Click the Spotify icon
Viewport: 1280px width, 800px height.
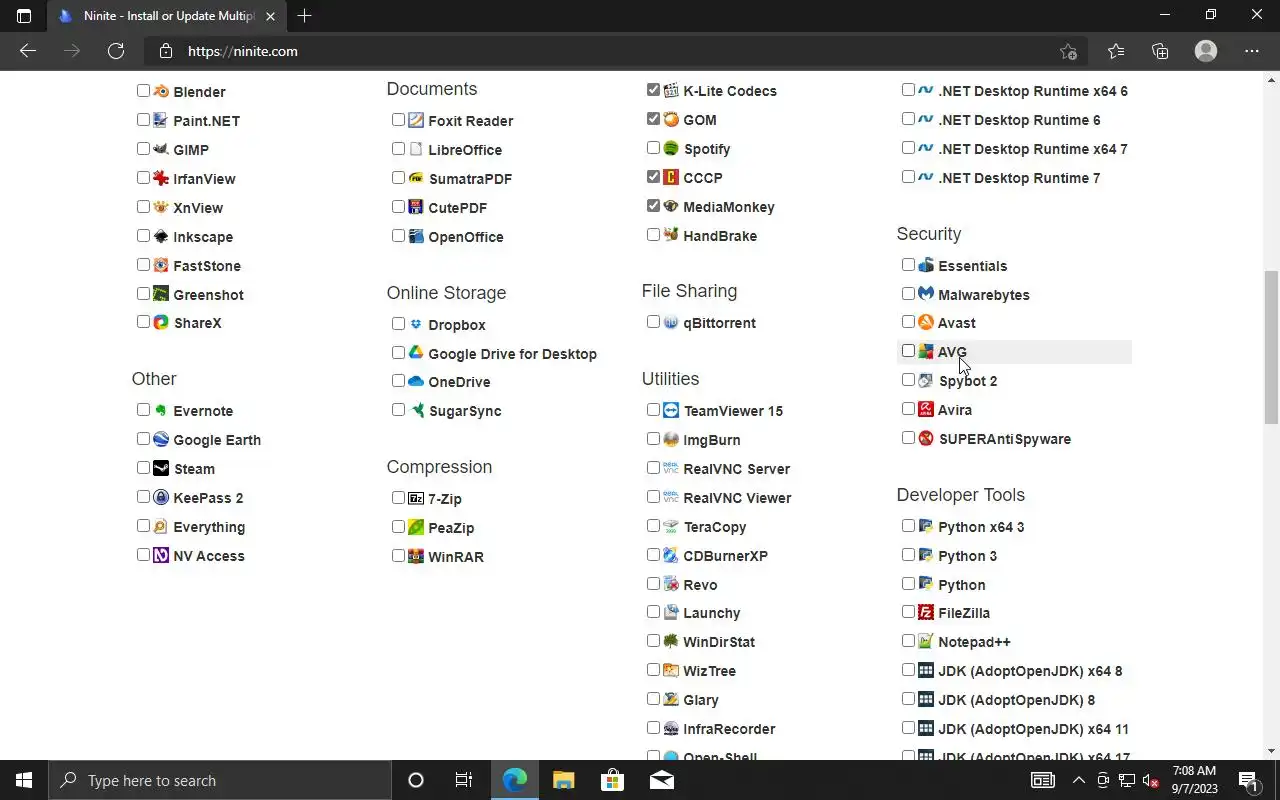pos(671,148)
